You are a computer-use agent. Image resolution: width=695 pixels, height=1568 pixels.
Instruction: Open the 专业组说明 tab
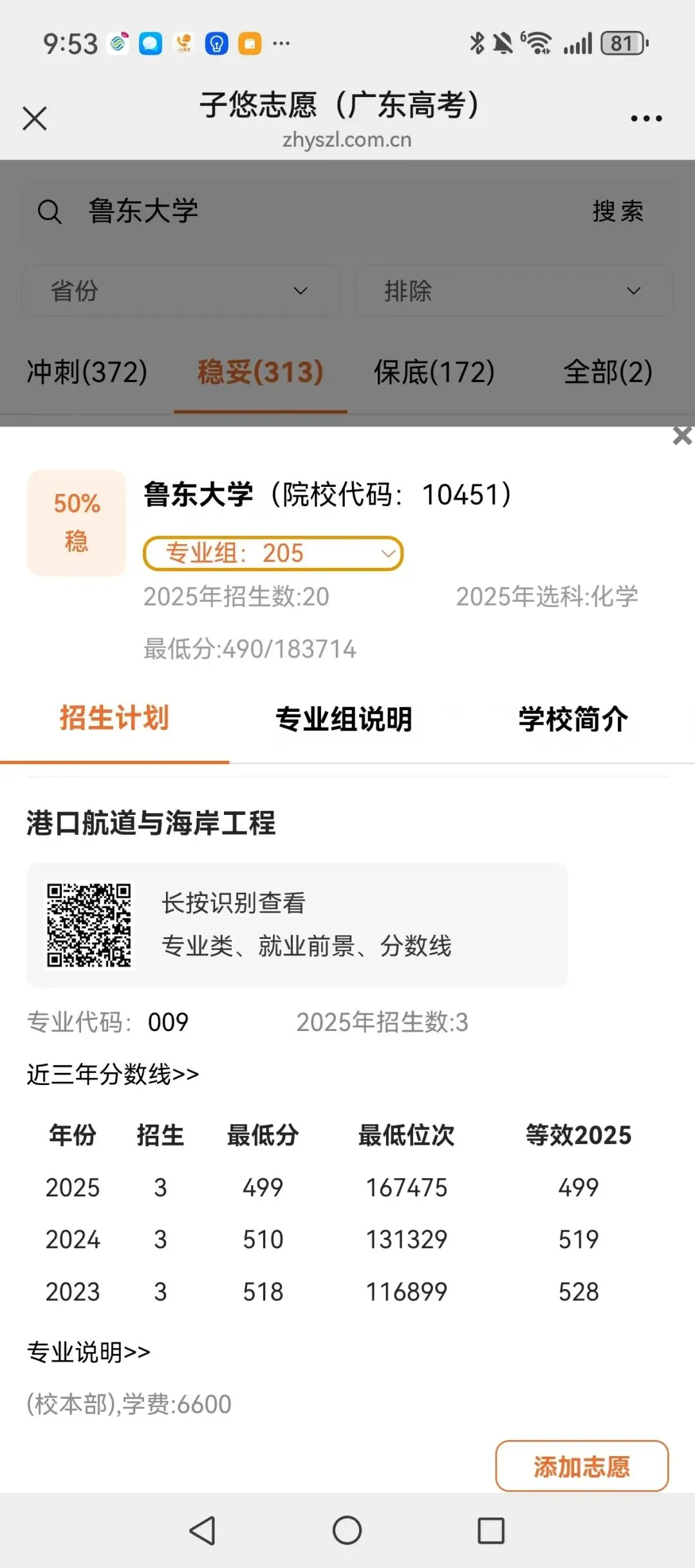click(x=344, y=719)
